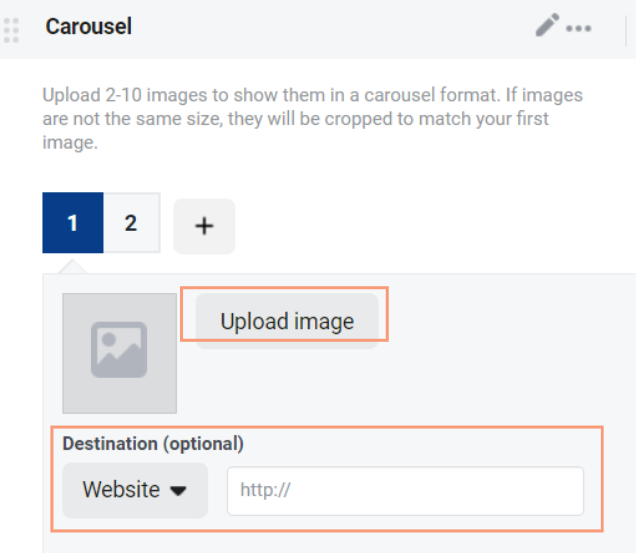
Task: Switch to carousel image tab 2
Action: coord(131,223)
